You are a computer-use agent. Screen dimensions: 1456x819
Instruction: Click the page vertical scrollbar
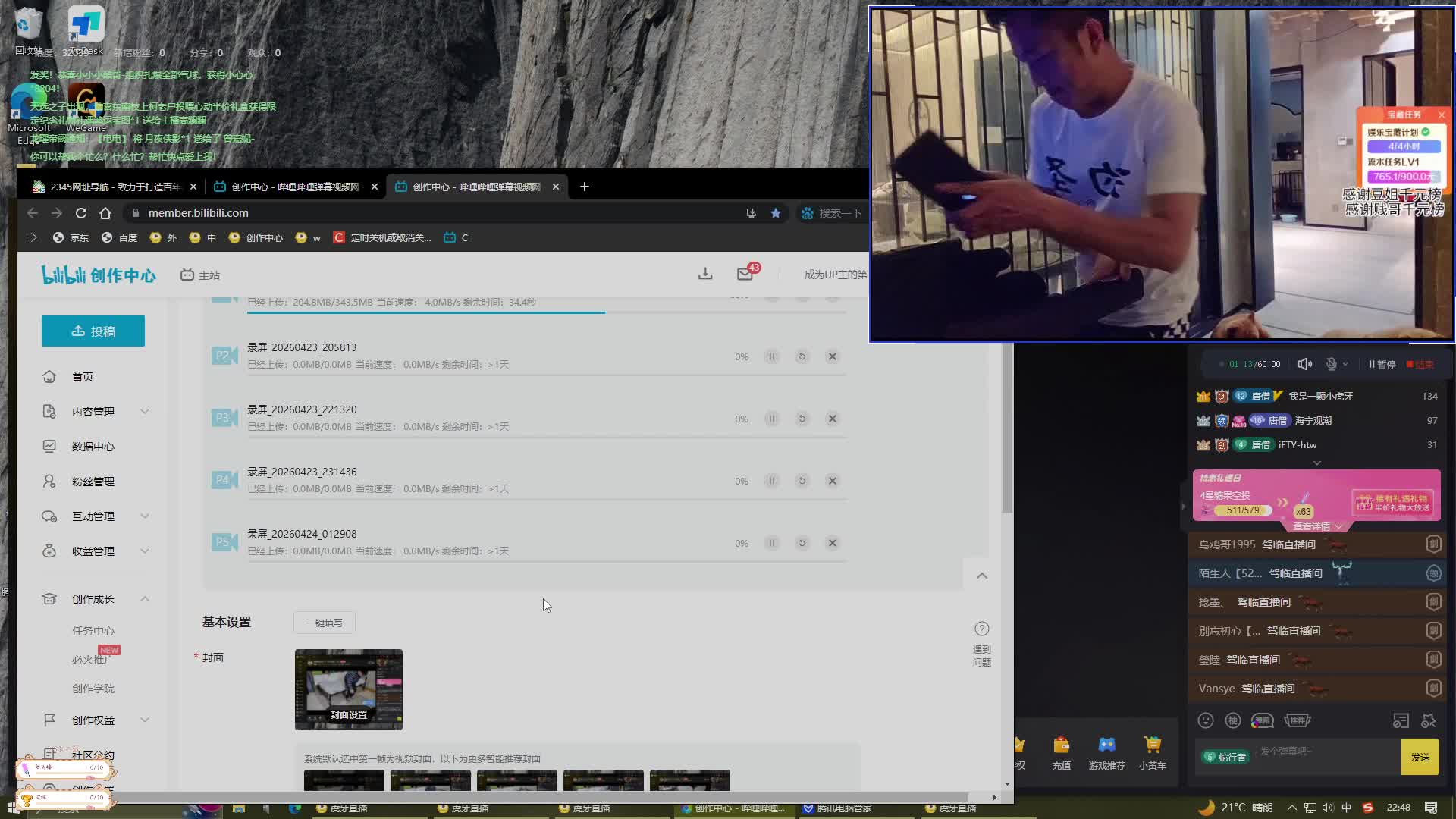tap(1007, 427)
